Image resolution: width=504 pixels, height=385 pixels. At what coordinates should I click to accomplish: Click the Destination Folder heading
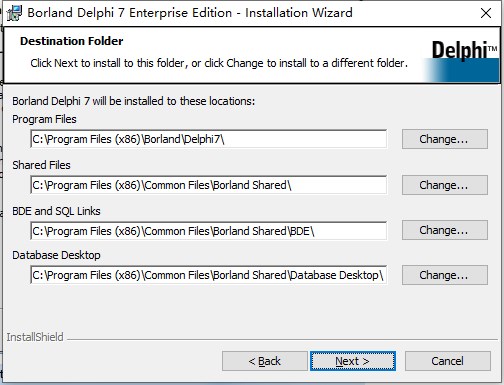point(72,41)
